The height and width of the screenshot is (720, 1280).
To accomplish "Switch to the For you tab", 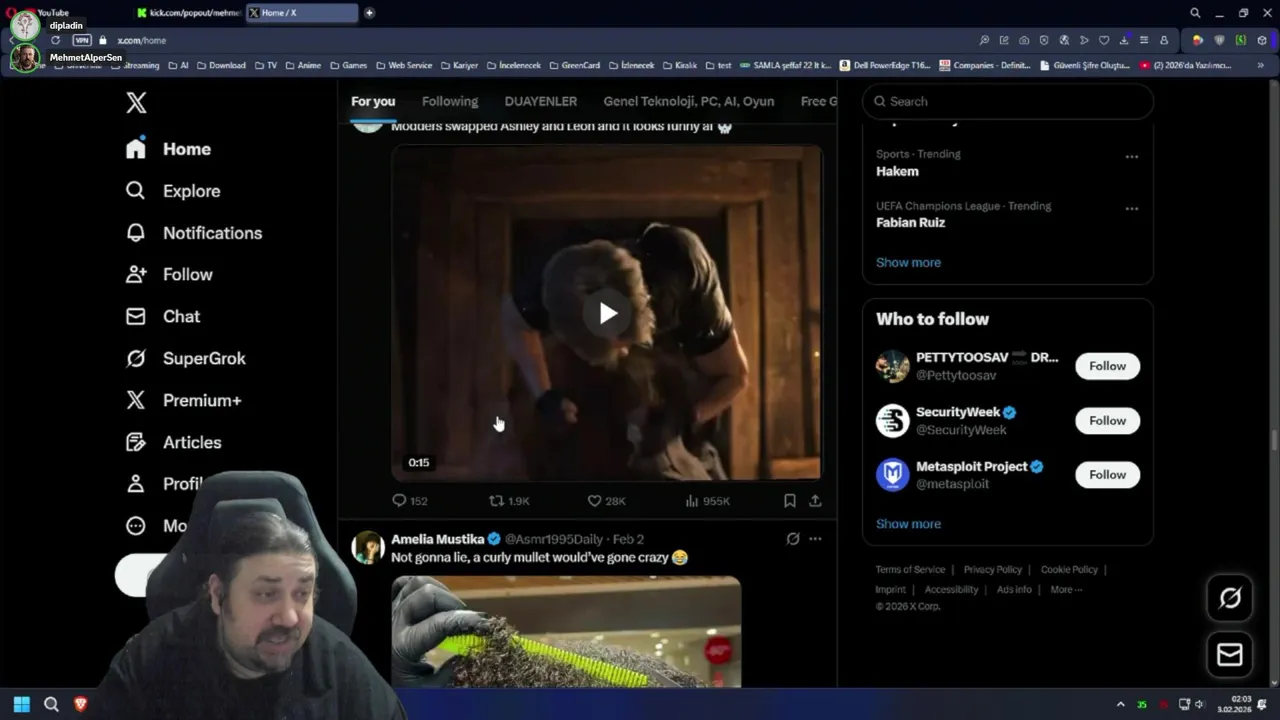I will 373,101.
